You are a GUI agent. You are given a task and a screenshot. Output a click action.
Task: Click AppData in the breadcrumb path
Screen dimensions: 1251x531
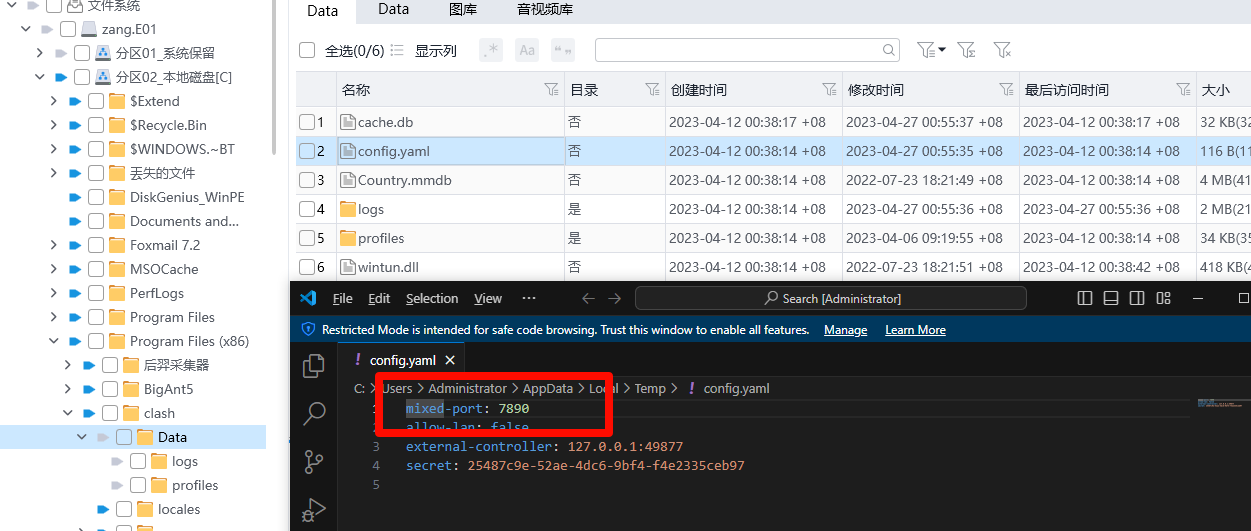(x=548, y=388)
